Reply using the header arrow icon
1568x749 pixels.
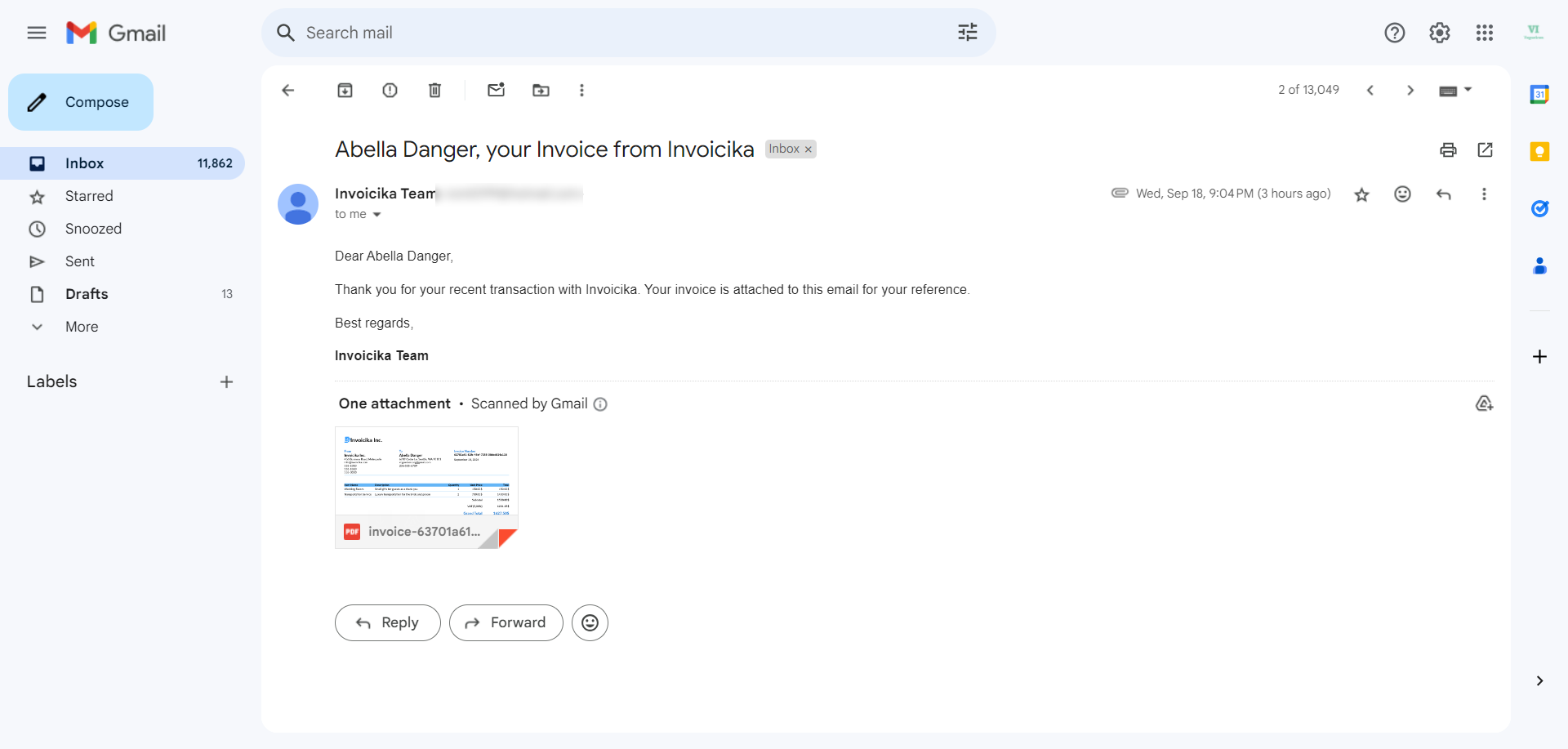click(x=1444, y=194)
